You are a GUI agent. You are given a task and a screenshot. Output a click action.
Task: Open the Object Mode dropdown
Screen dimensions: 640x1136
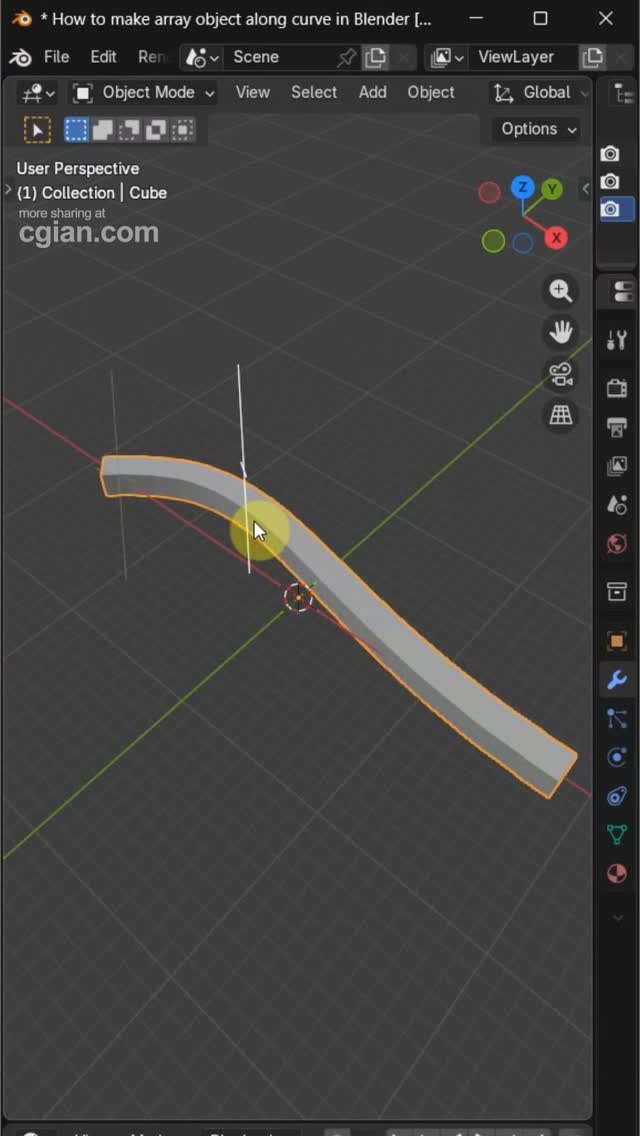pos(144,93)
